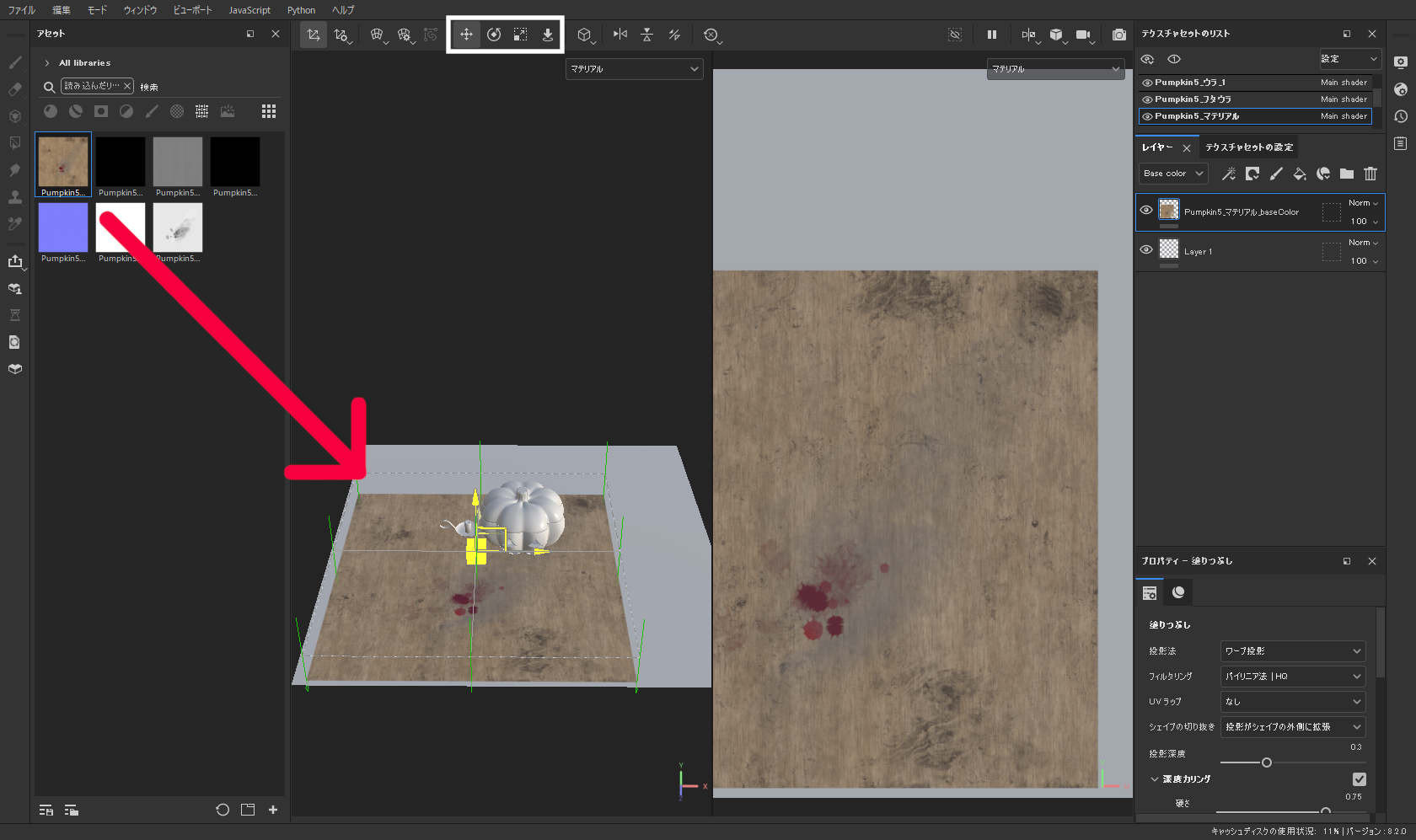Open the History panel icon in right sidebar
Viewport: 1416px width, 840px height.
[1401, 116]
